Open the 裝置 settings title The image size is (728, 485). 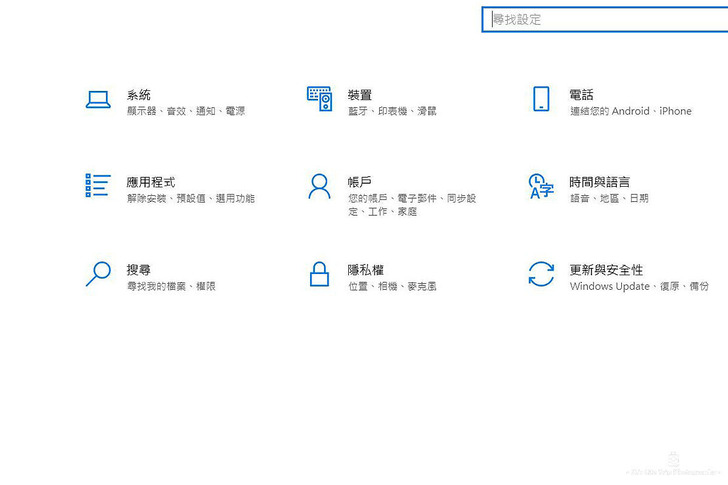[x=360, y=95]
